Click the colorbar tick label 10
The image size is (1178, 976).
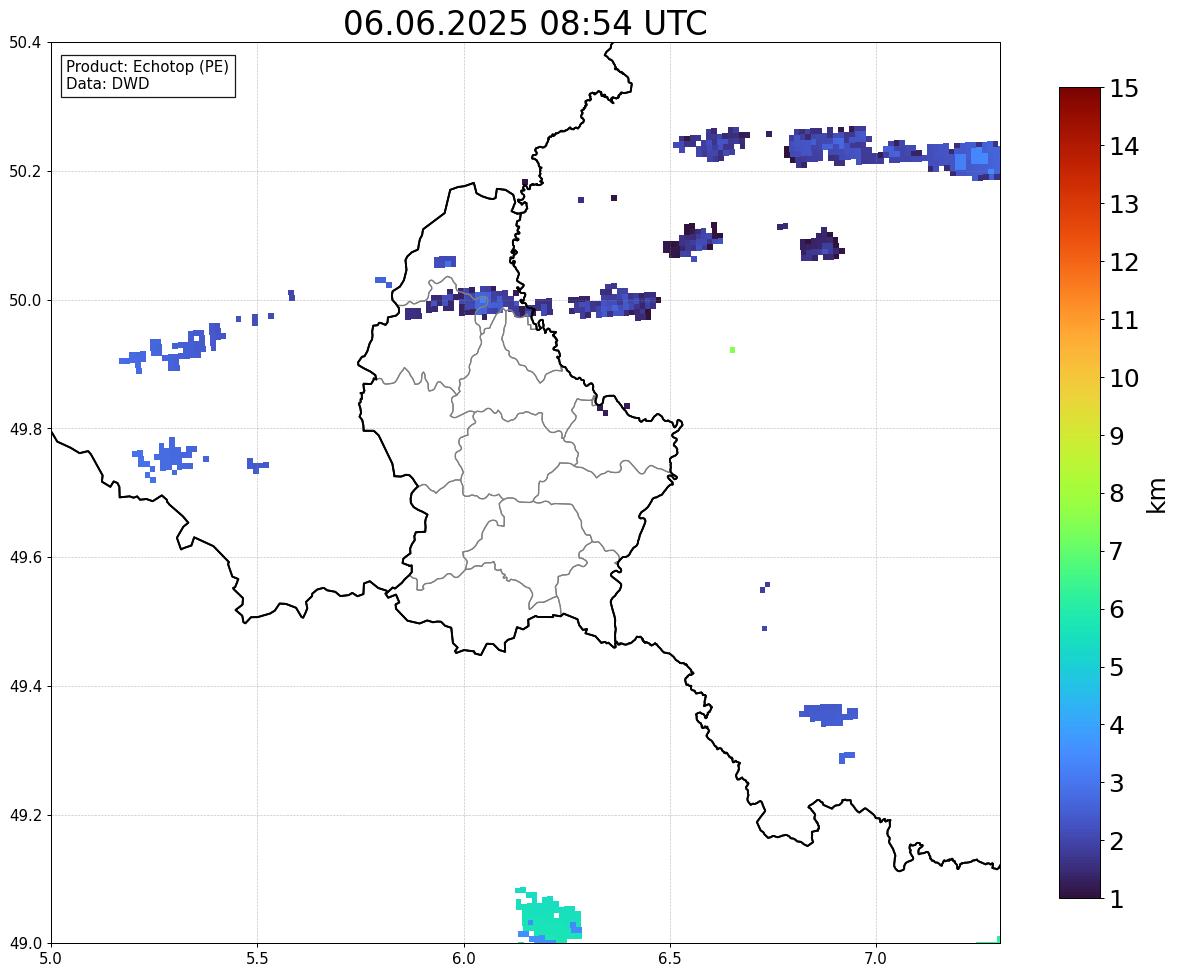[1124, 378]
